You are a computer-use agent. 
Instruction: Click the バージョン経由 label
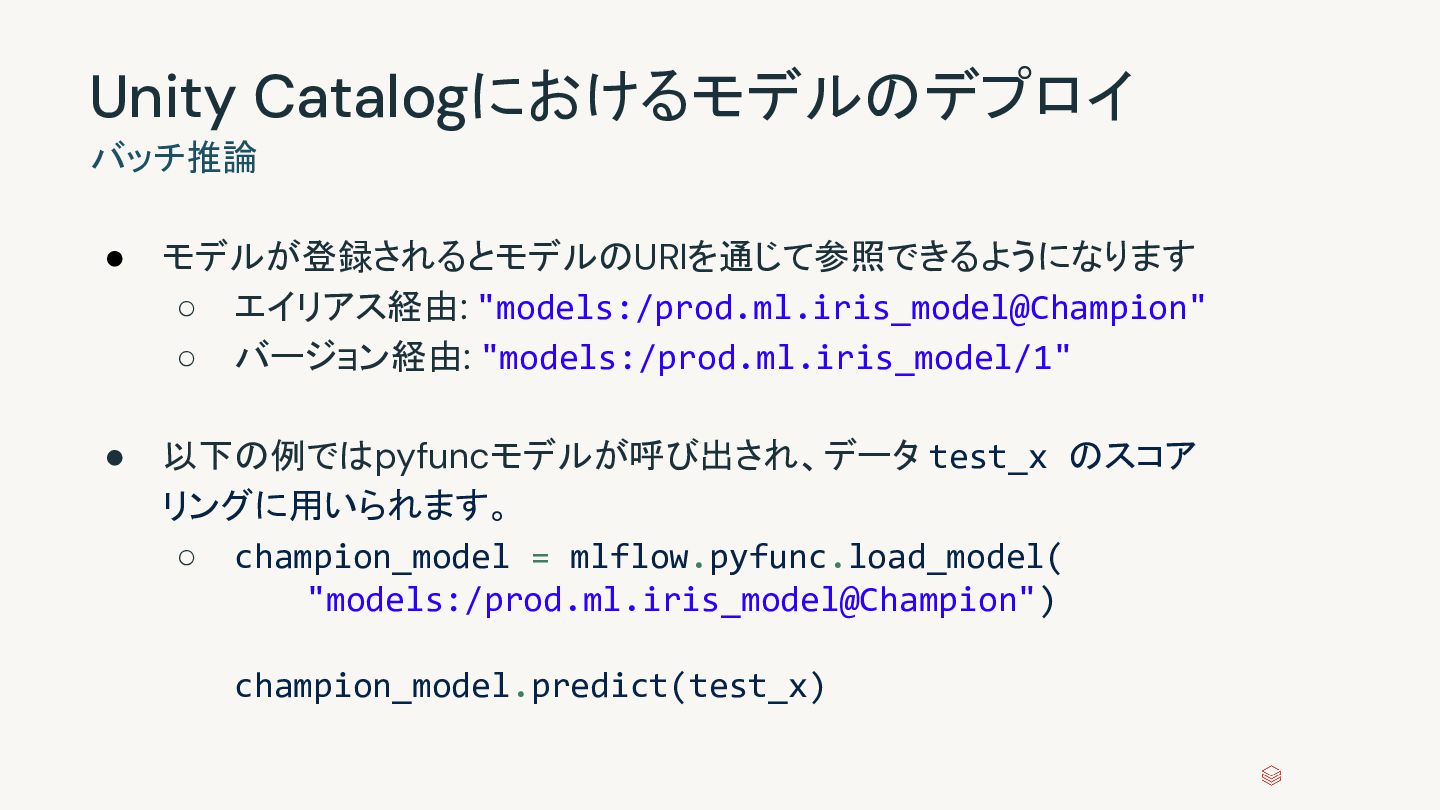352,357
